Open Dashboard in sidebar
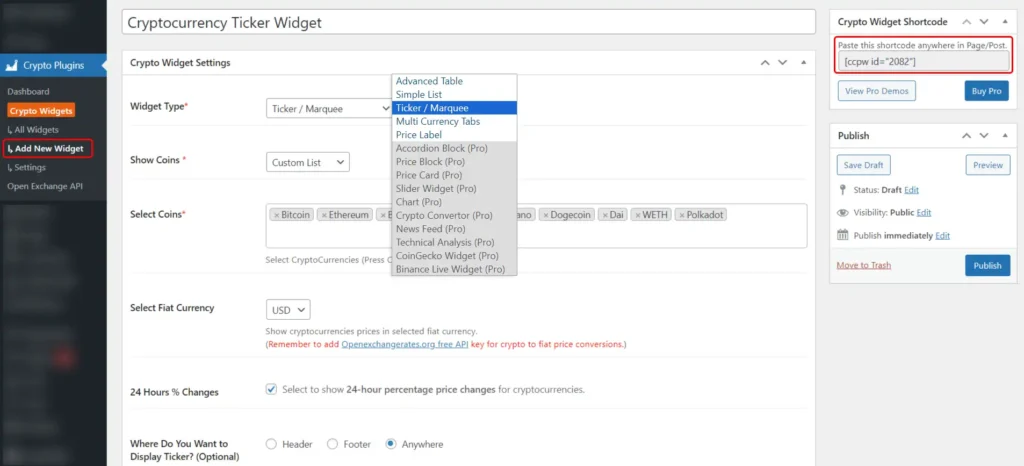1024x466 pixels. point(28,92)
